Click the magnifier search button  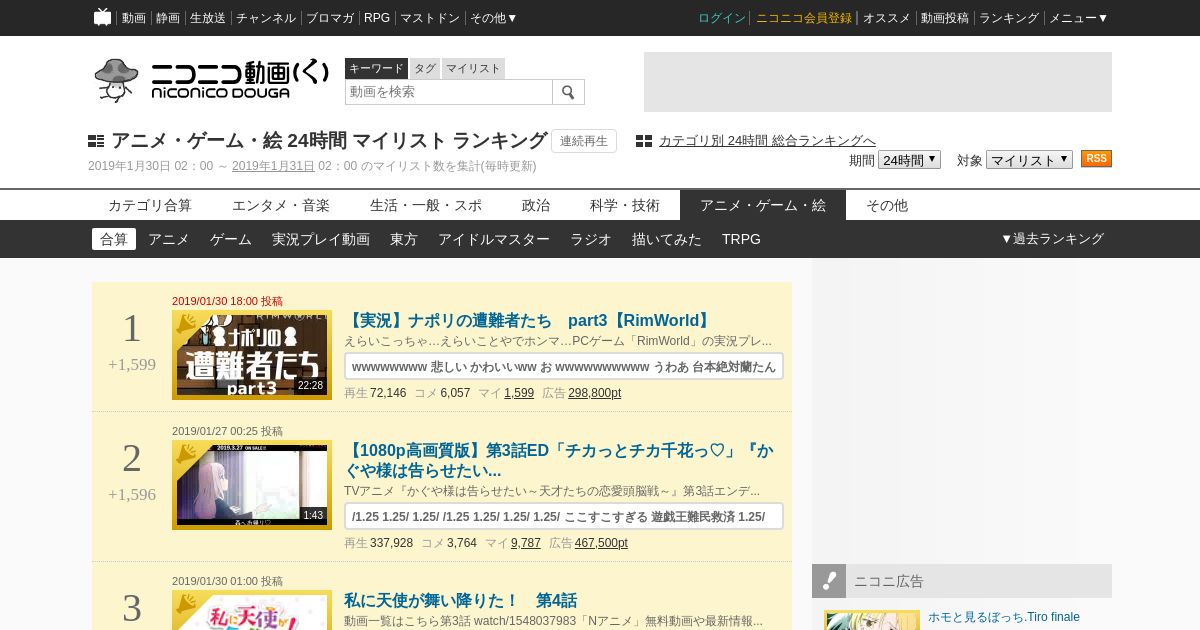pyautogui.click(x=568, y=92)
